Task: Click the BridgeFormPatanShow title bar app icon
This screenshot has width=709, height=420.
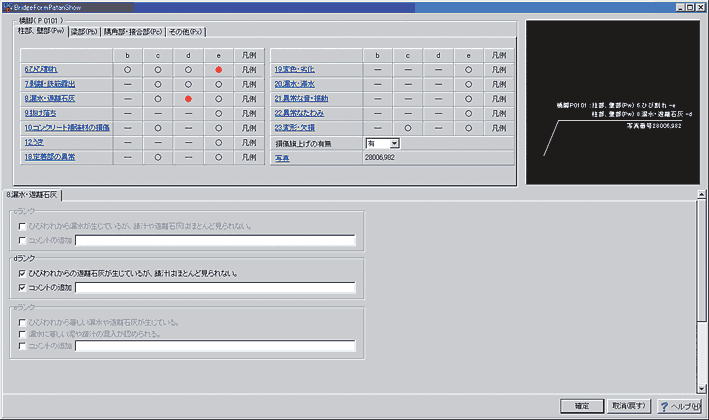Action: (7, 7)
